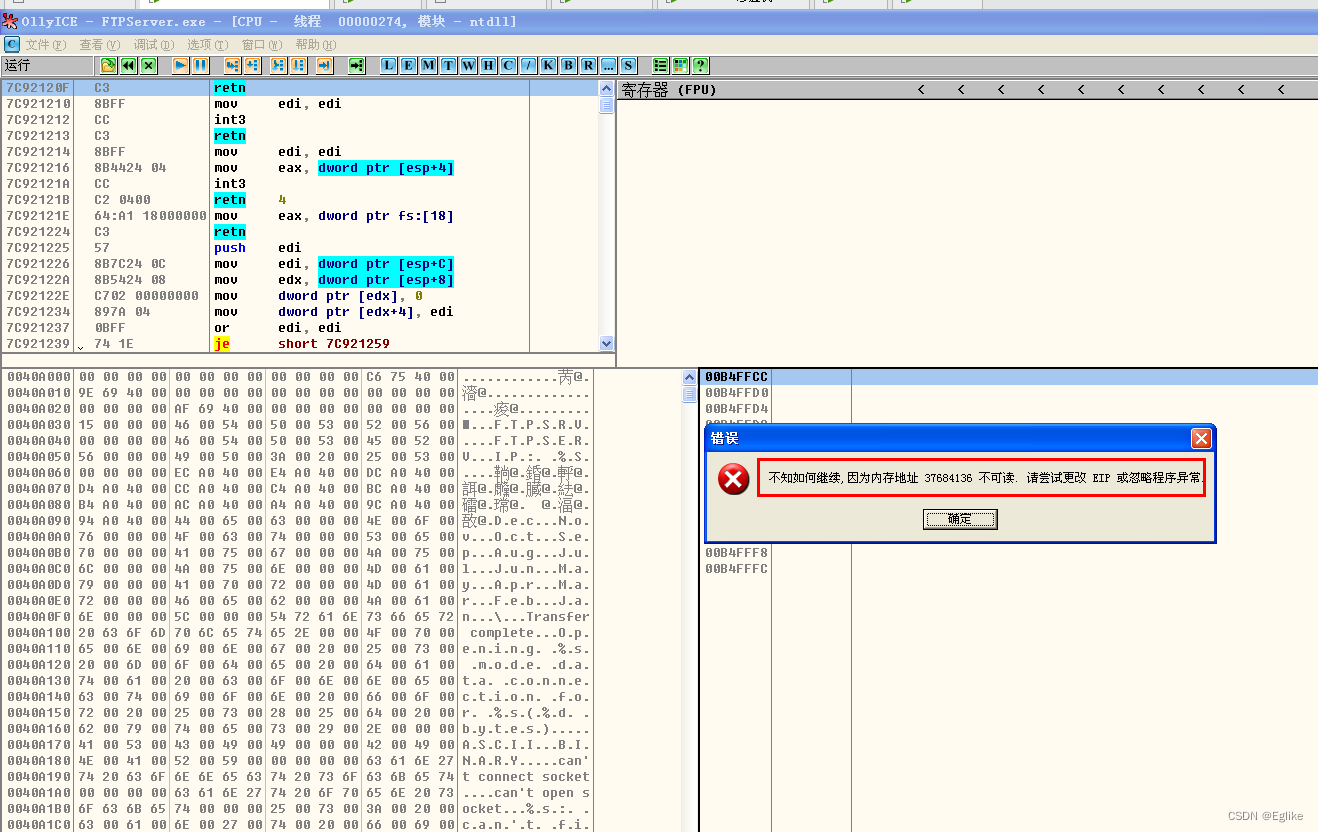
Task: Select the push edi line at 7C921225
Action: pyautogui.click(x=299, y=248)
